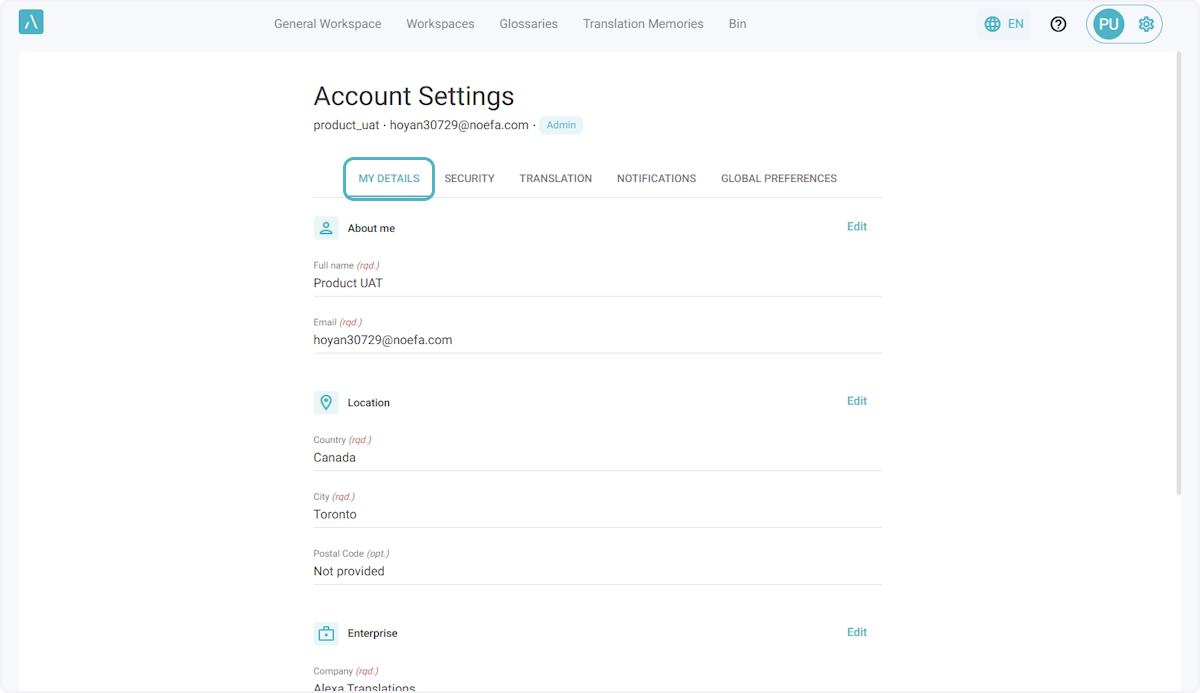Open the EN language selector

(x=1015, y=24)
